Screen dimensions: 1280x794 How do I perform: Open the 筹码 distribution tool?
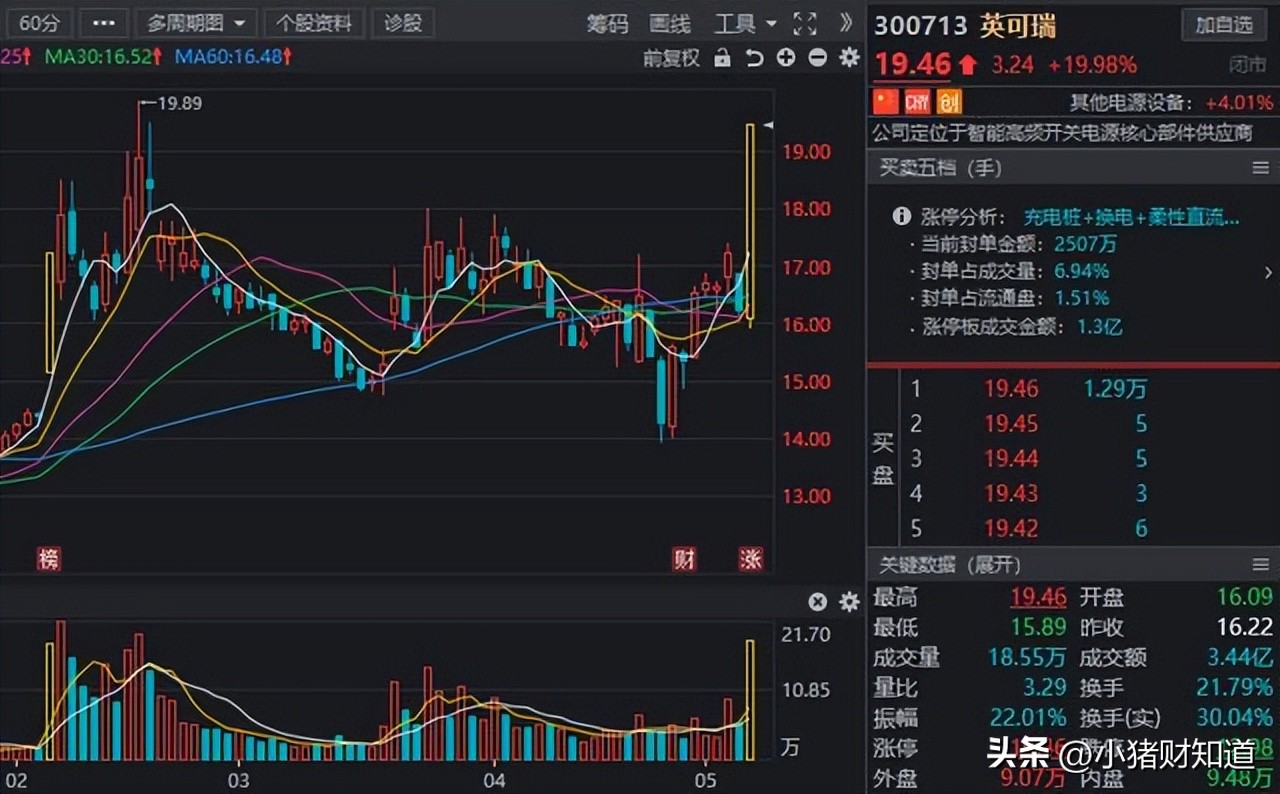click(607, 25)
